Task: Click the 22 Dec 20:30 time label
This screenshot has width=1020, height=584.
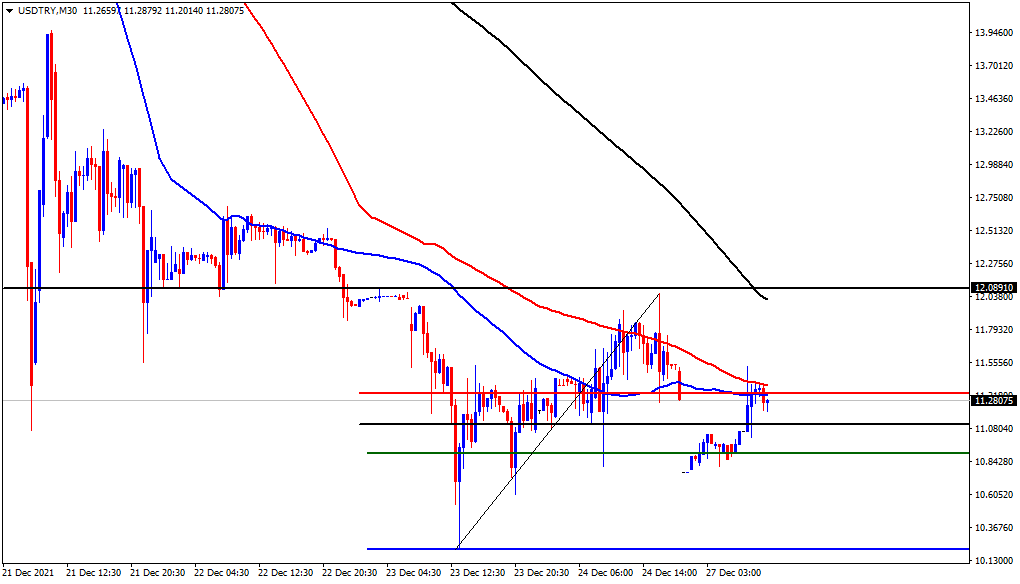Action: (350, 573)
